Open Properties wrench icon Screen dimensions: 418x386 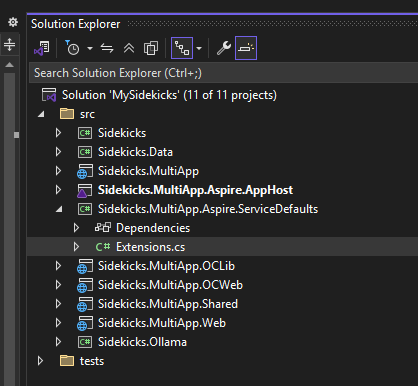224,48
